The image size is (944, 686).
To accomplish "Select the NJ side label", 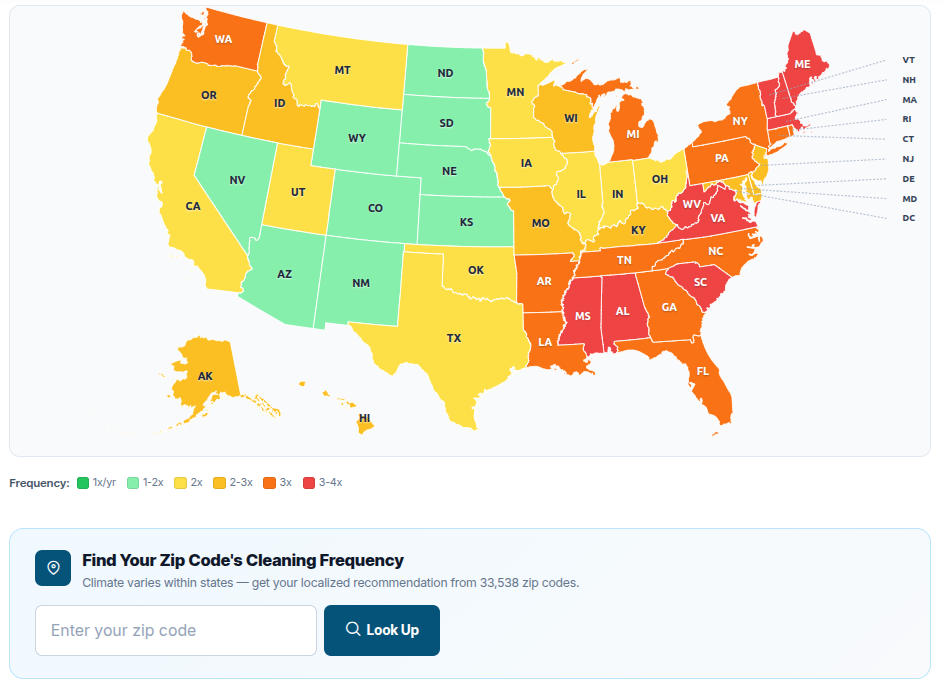I will (x=908, y=159).
